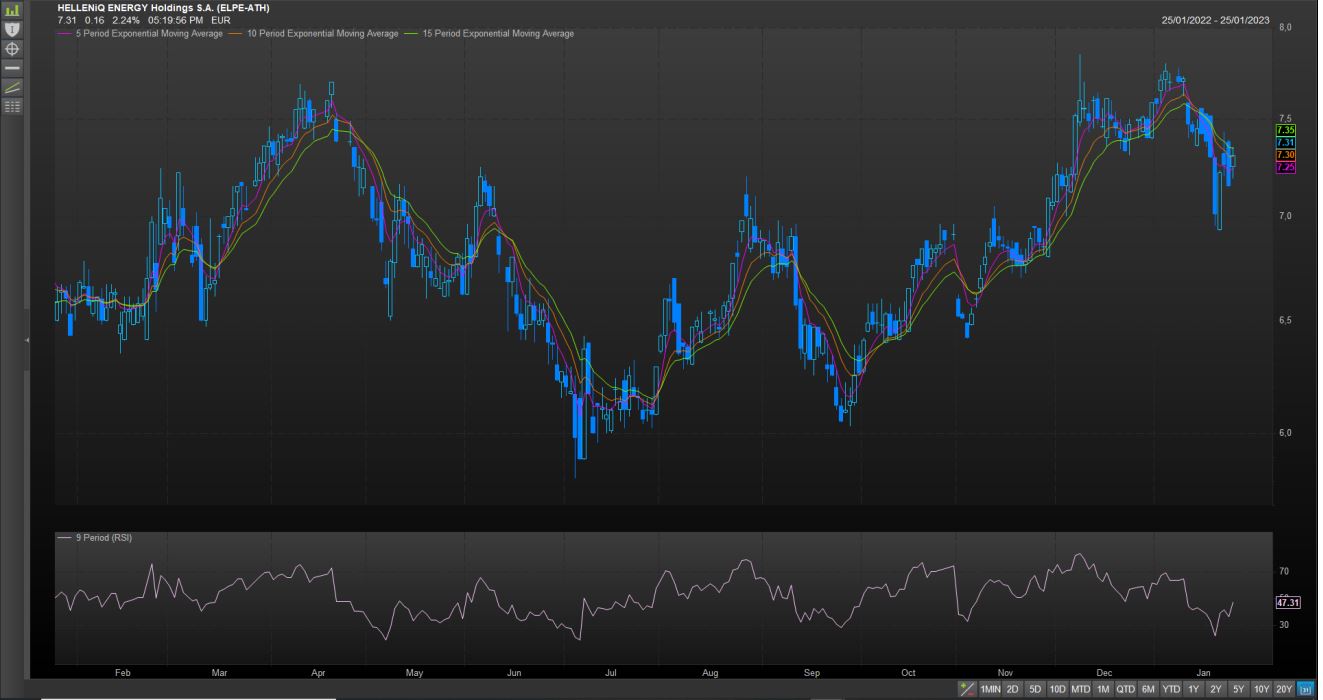Select the horizontal line drawing tool
Image resolution: width=1323 pixels, height=700 pixels.
12,67
